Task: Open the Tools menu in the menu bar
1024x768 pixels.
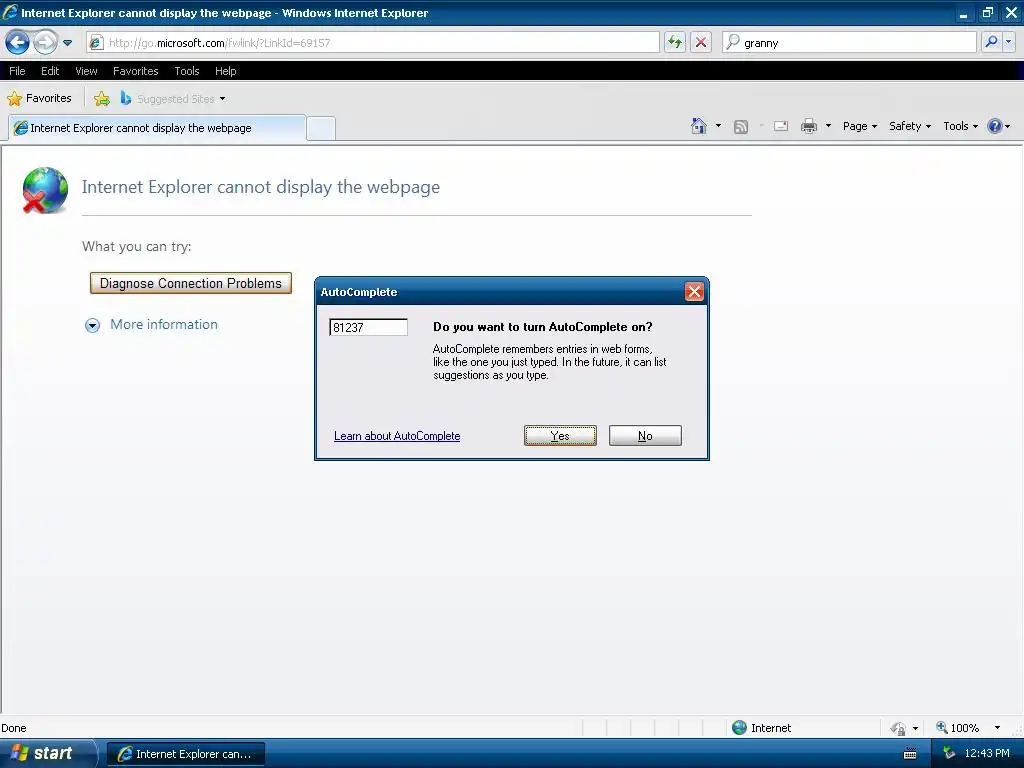Action: pyautogui.click(x=187, y=71)
